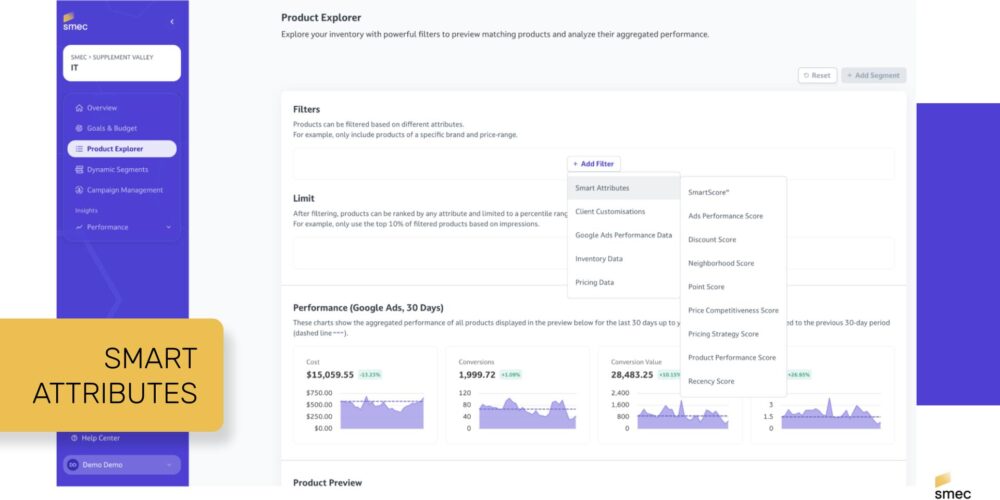Click the smec logo in sidebar
This screenshot has width=1000, height=500.
click(x=75, y=21)
